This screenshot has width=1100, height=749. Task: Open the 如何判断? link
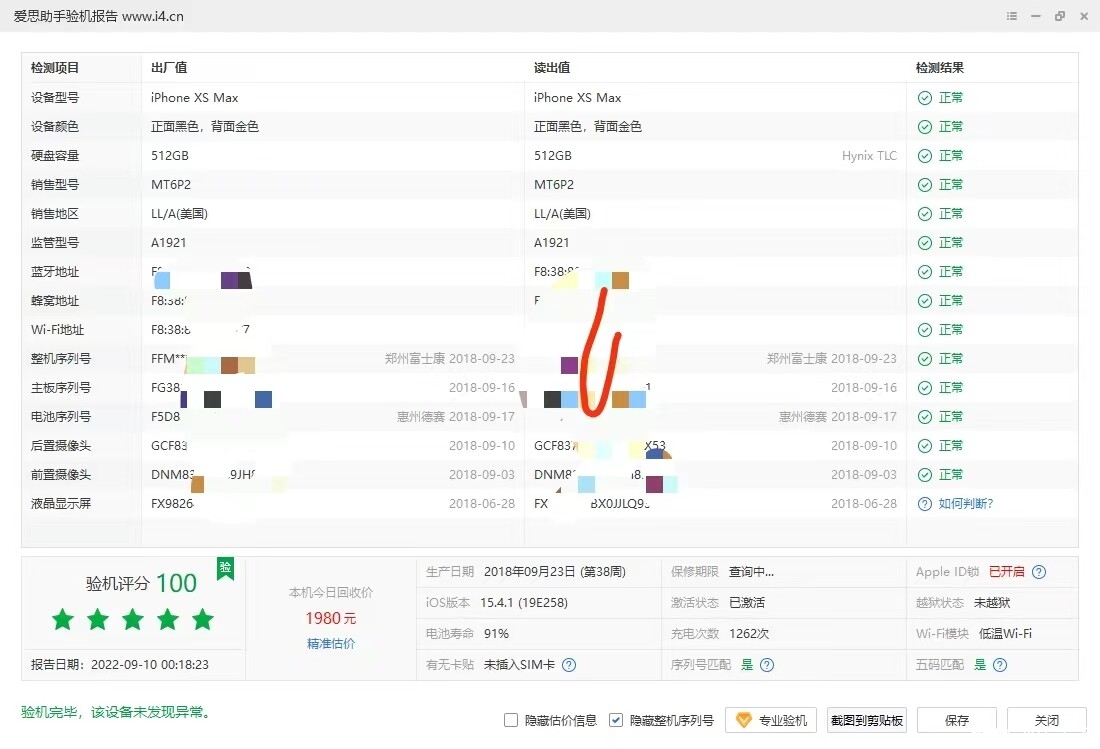[x=965, y=504]
